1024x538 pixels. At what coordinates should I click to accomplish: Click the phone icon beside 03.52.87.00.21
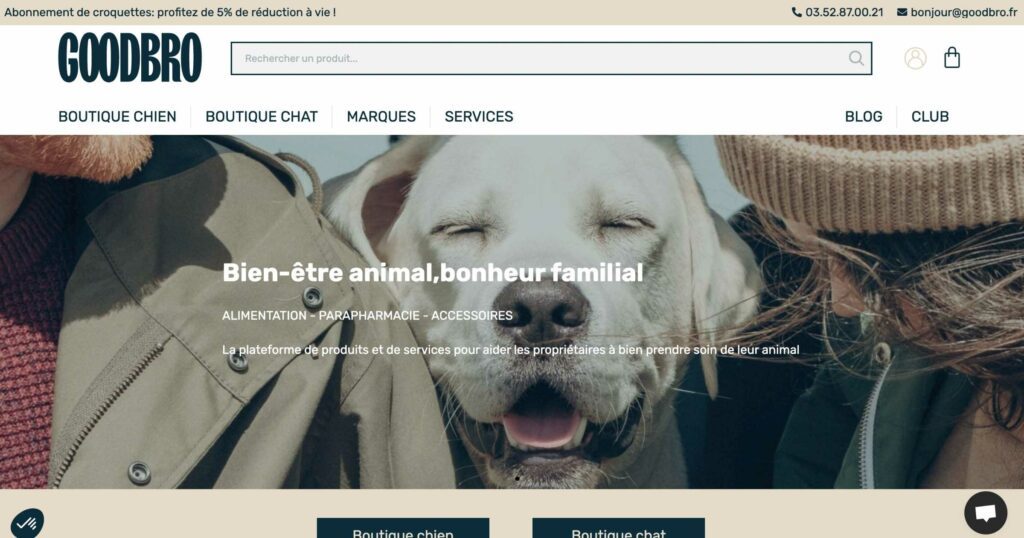coord(797,12)
